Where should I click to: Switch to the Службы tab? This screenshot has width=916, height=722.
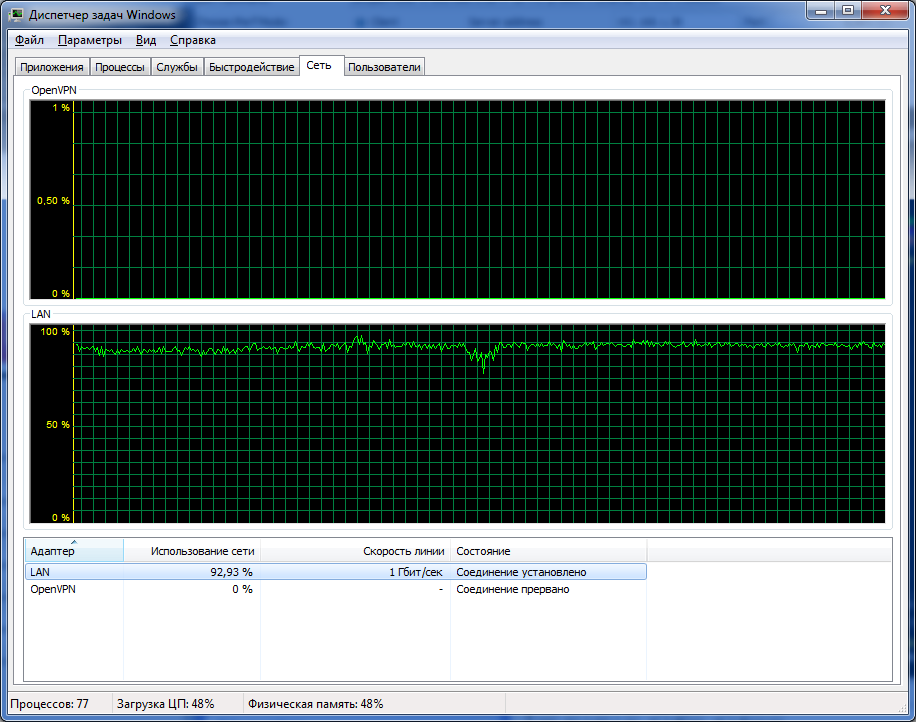[177, 67]
